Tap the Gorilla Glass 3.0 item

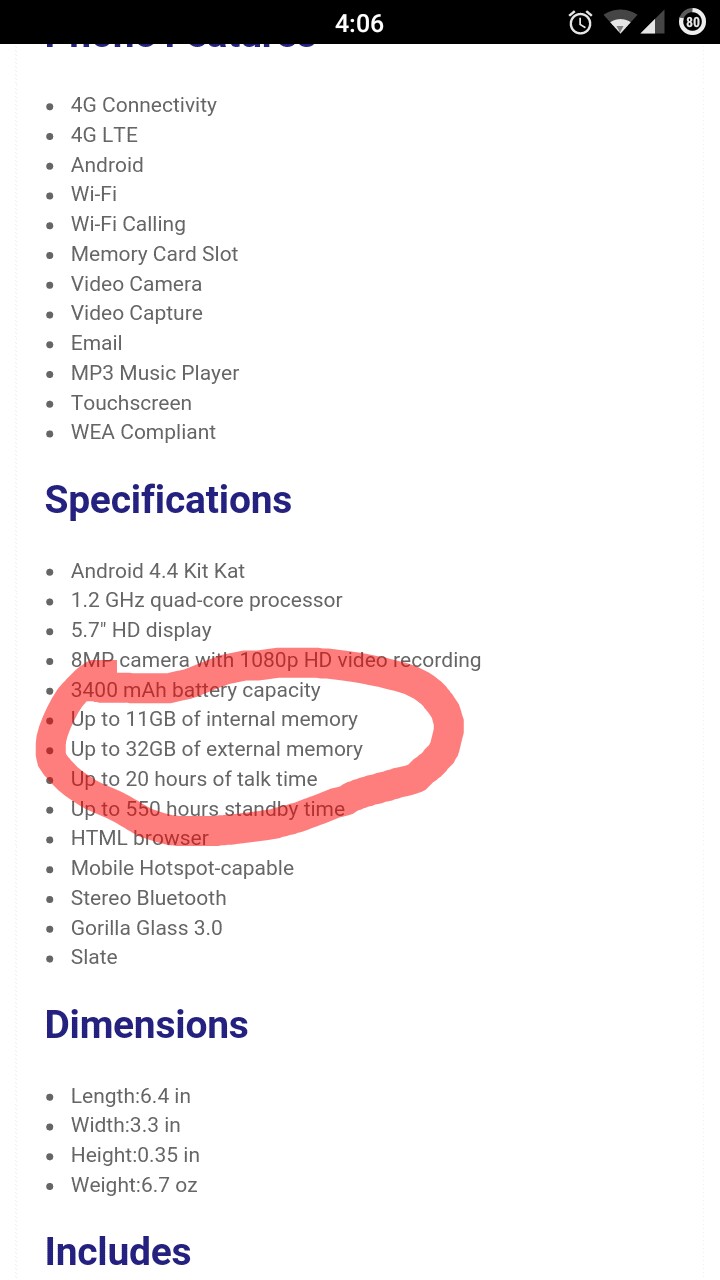(x=147, y=928)
